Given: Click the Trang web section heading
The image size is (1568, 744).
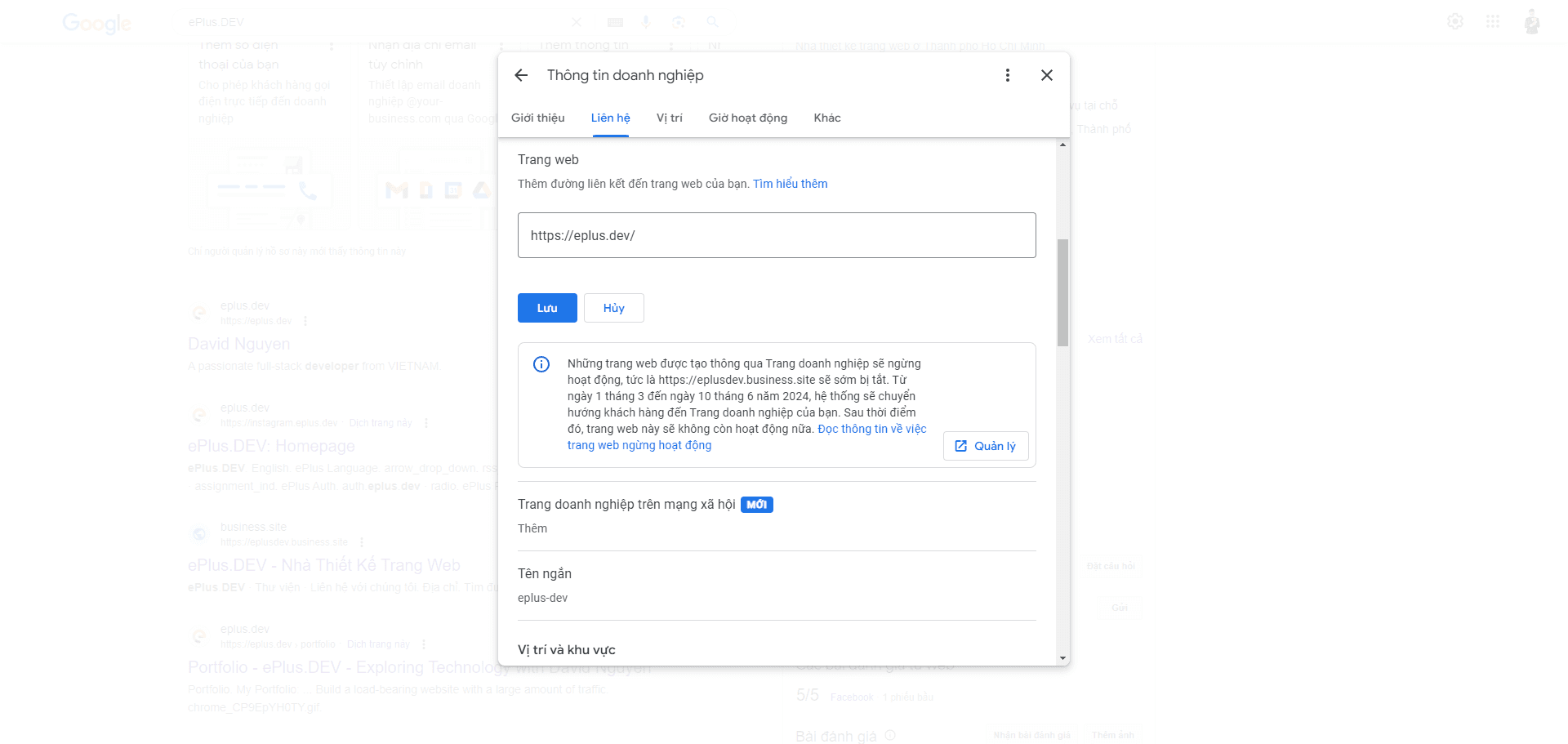Looking at the screenshot, I should pos(548,160).
